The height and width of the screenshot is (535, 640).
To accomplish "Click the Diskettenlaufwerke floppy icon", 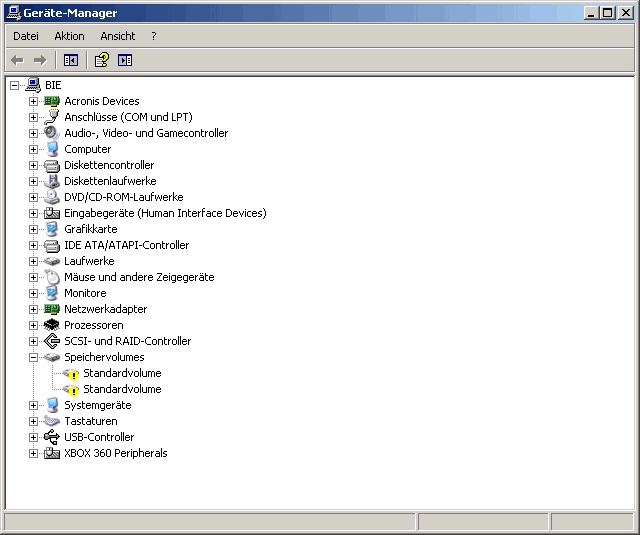I will coord(52,181).
